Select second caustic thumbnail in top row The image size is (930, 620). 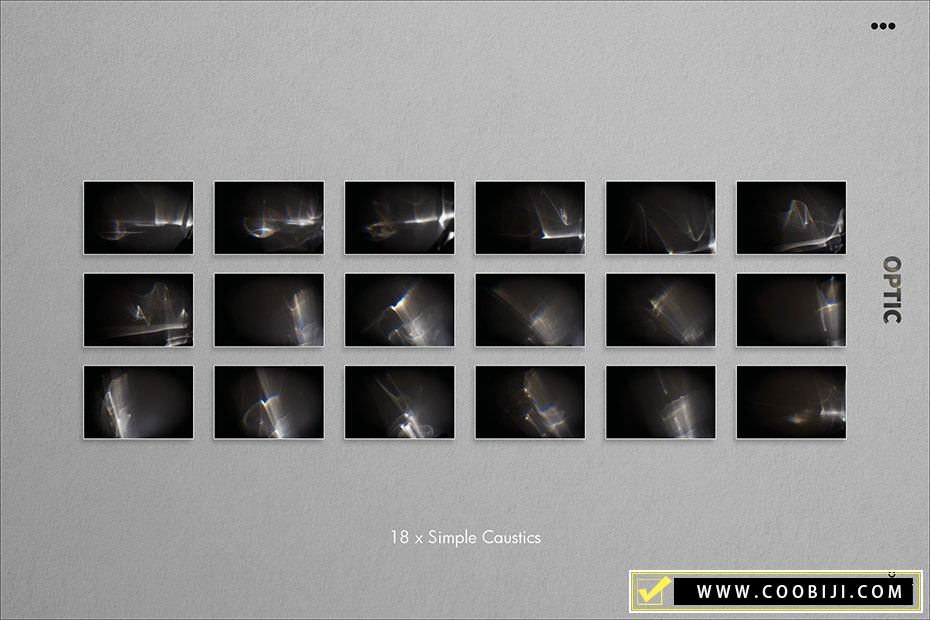pos(269,217)
